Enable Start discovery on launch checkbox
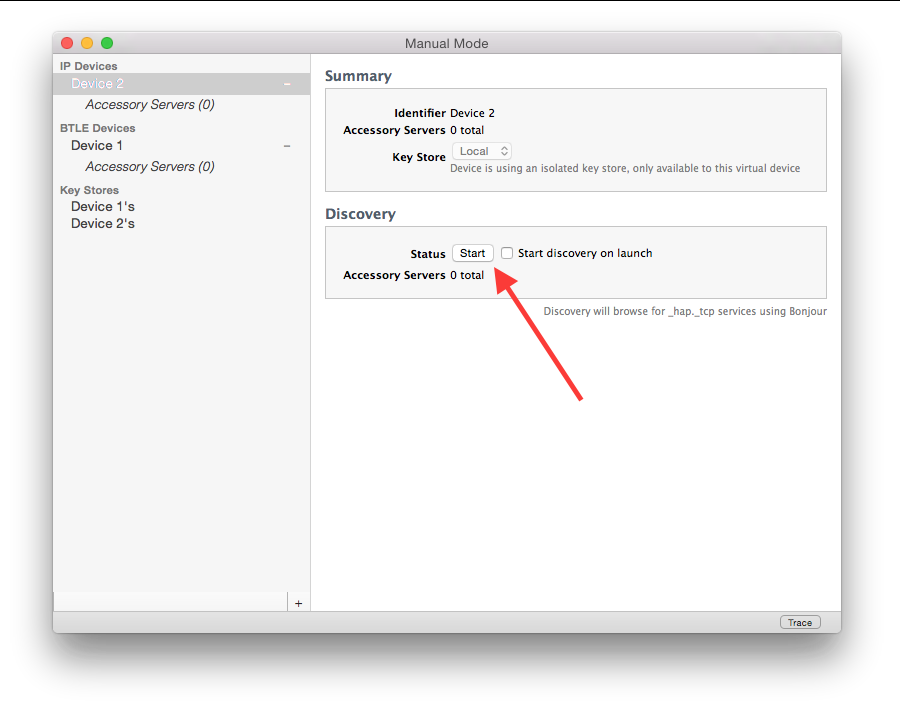The height and width of the screenshot is (713, 900). tap(507, 253)
